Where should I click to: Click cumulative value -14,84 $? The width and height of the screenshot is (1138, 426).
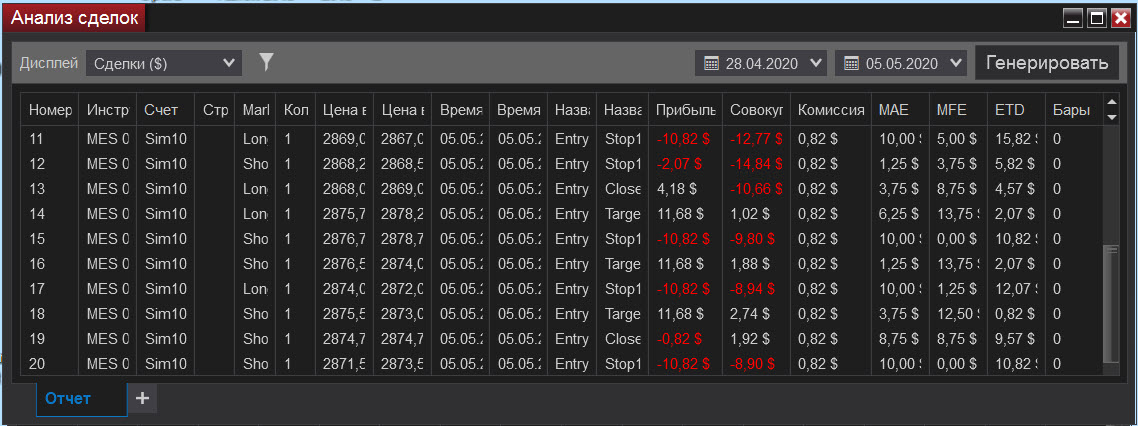[x=757, y=163]
